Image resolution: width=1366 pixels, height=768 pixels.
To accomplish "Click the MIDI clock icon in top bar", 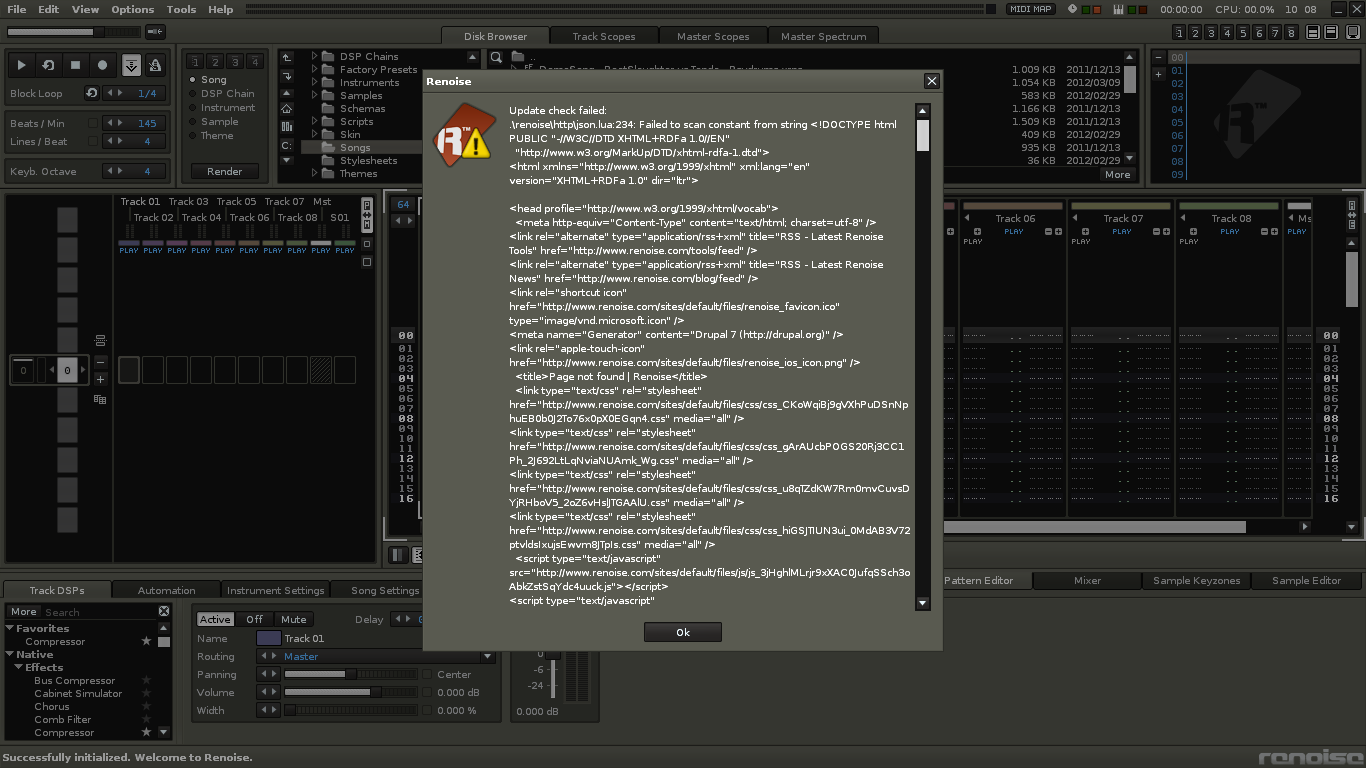I will (1073, 9).
